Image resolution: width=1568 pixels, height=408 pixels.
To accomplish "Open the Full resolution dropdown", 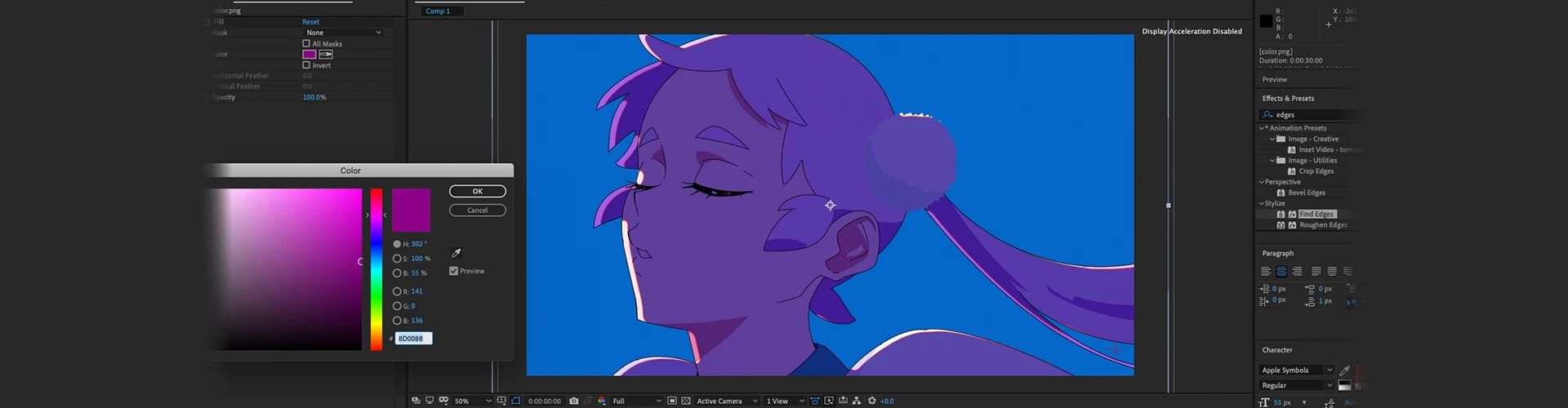I will pyautogui.click(x=637, y=401).
